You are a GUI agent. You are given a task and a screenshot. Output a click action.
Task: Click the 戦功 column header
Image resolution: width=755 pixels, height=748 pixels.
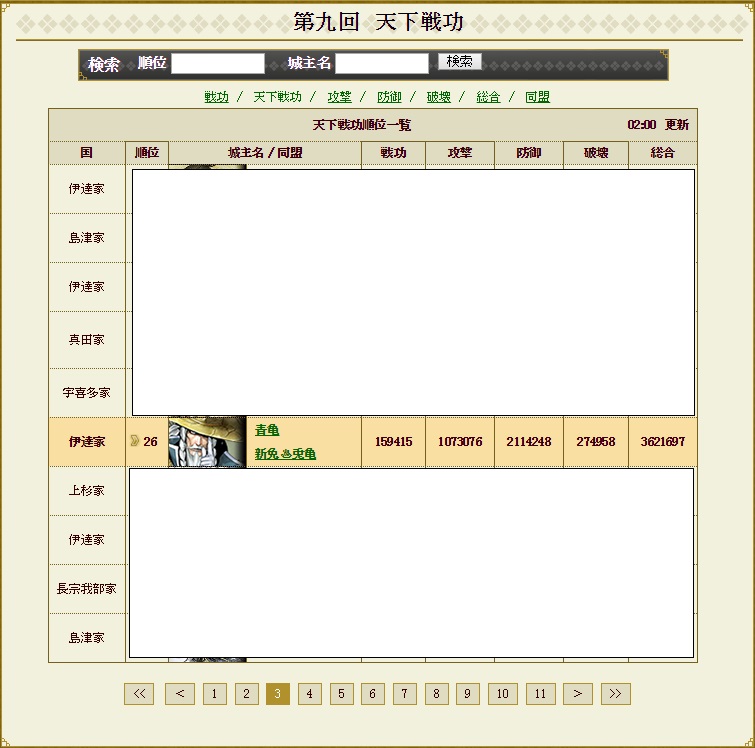(x=393, y=153)
